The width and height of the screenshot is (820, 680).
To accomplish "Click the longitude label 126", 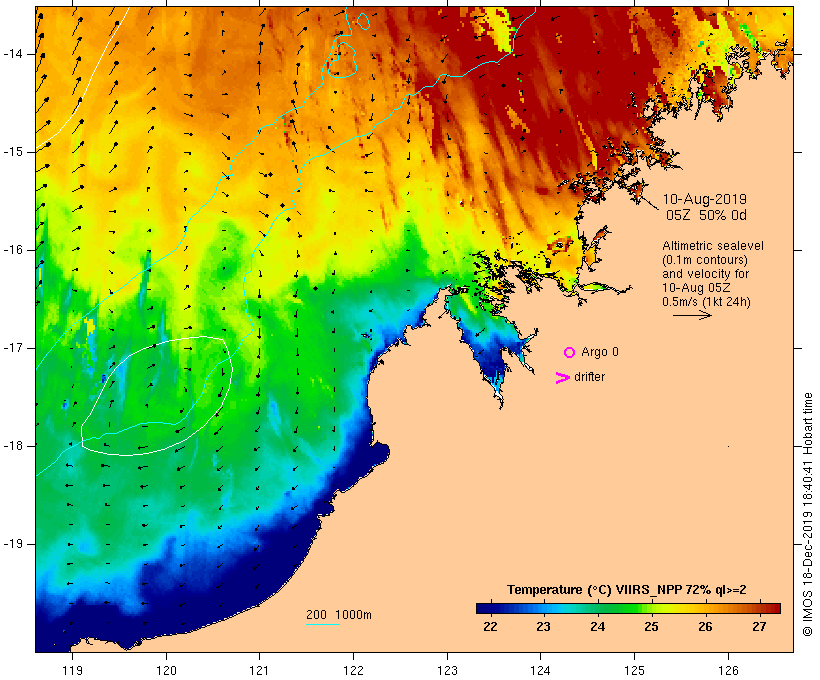I will [728, 670].
